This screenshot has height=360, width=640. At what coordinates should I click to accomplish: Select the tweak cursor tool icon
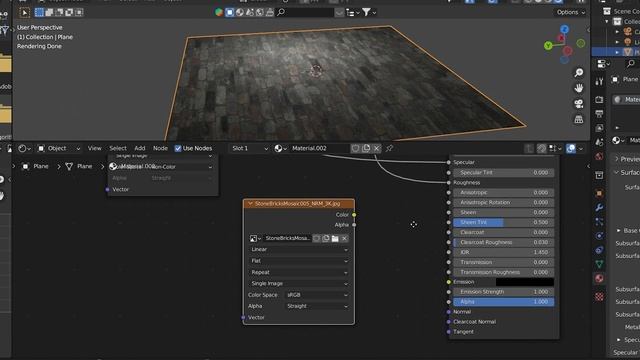(x=24, y=13)
